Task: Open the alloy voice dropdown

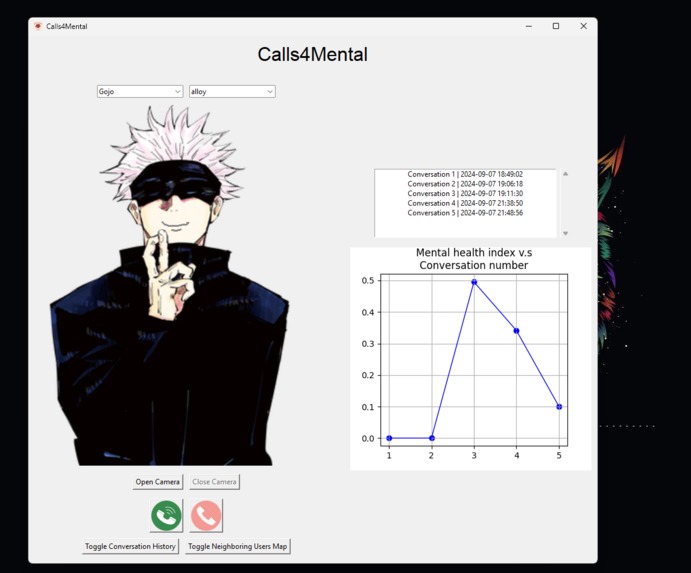Action: pos(232,91)
